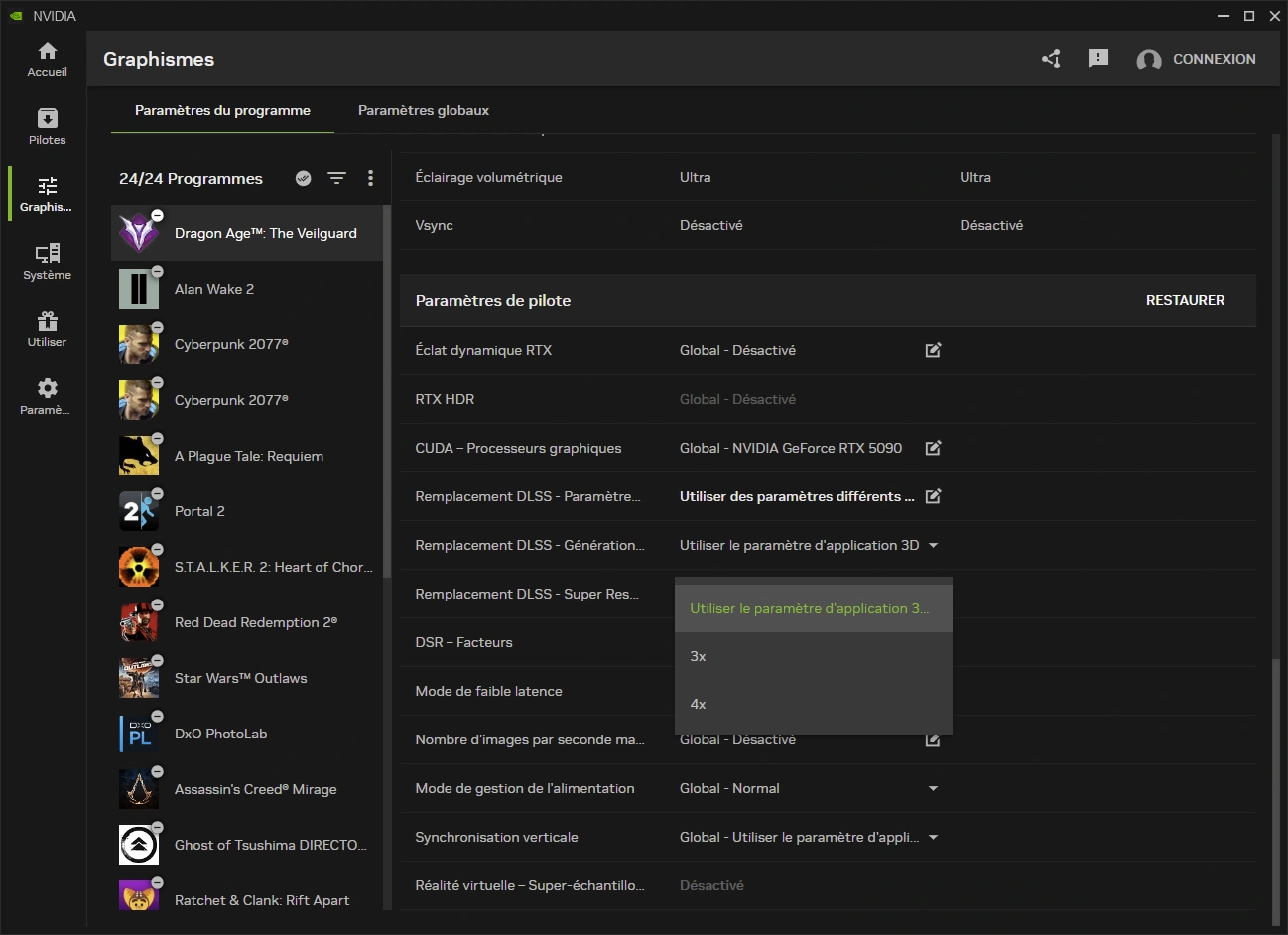Screen dimensions: 1288x935
Task: Remove Star Wars Outlaws via minus badge
Action: (157, 660)
